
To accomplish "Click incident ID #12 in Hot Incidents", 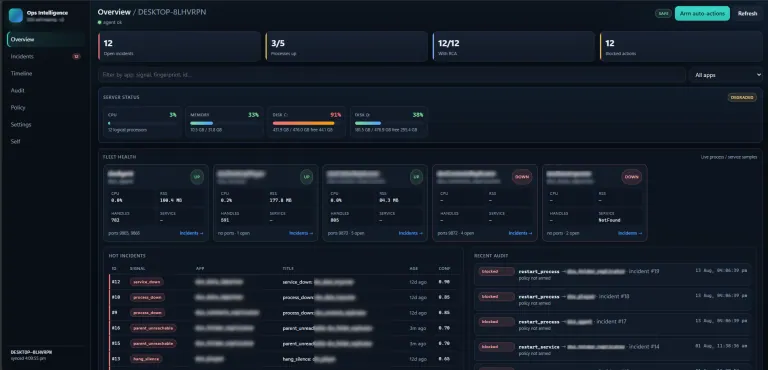I will coord(116,282).
